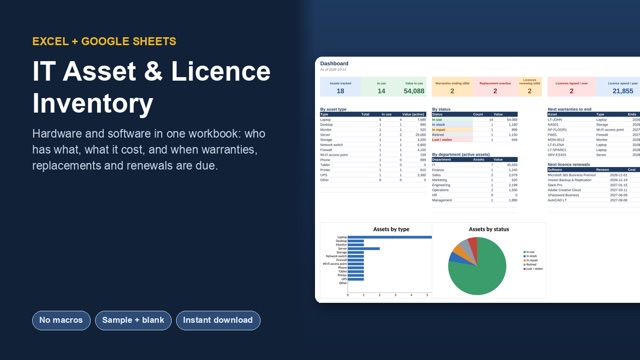Click the Microsoft 365 Business Premium licence row
This screenshot has width=640, height=360.
(x=594, y=175)
